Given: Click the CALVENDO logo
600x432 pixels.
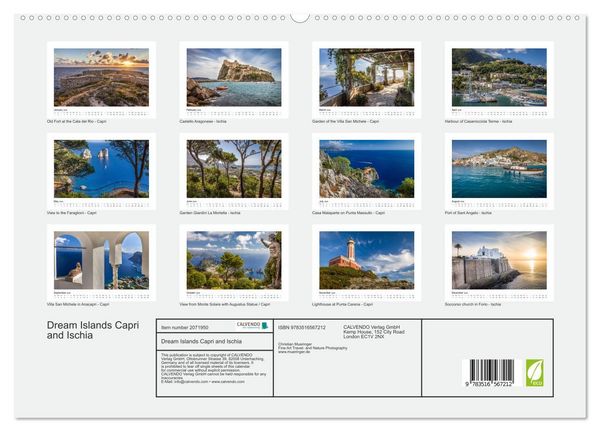Looking at the screenshot, I should [252, 326].
